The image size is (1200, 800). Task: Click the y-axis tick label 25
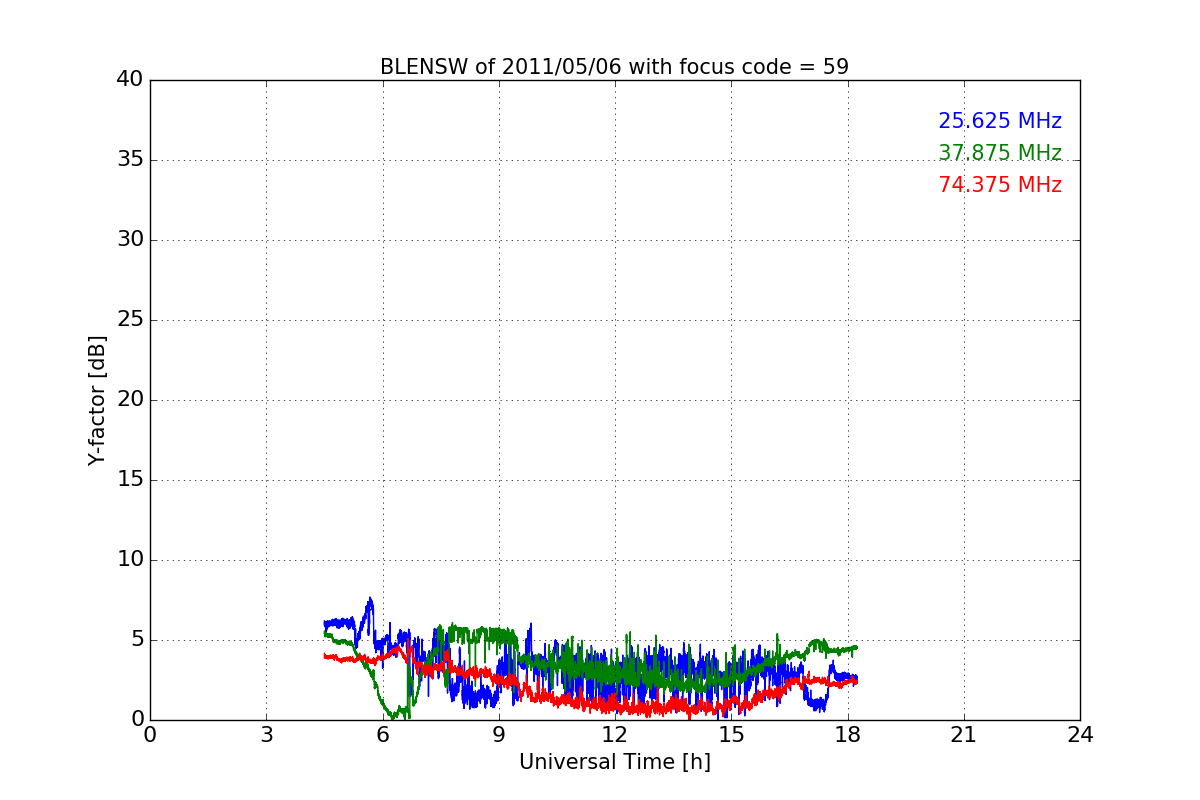(x=130, y=320)
